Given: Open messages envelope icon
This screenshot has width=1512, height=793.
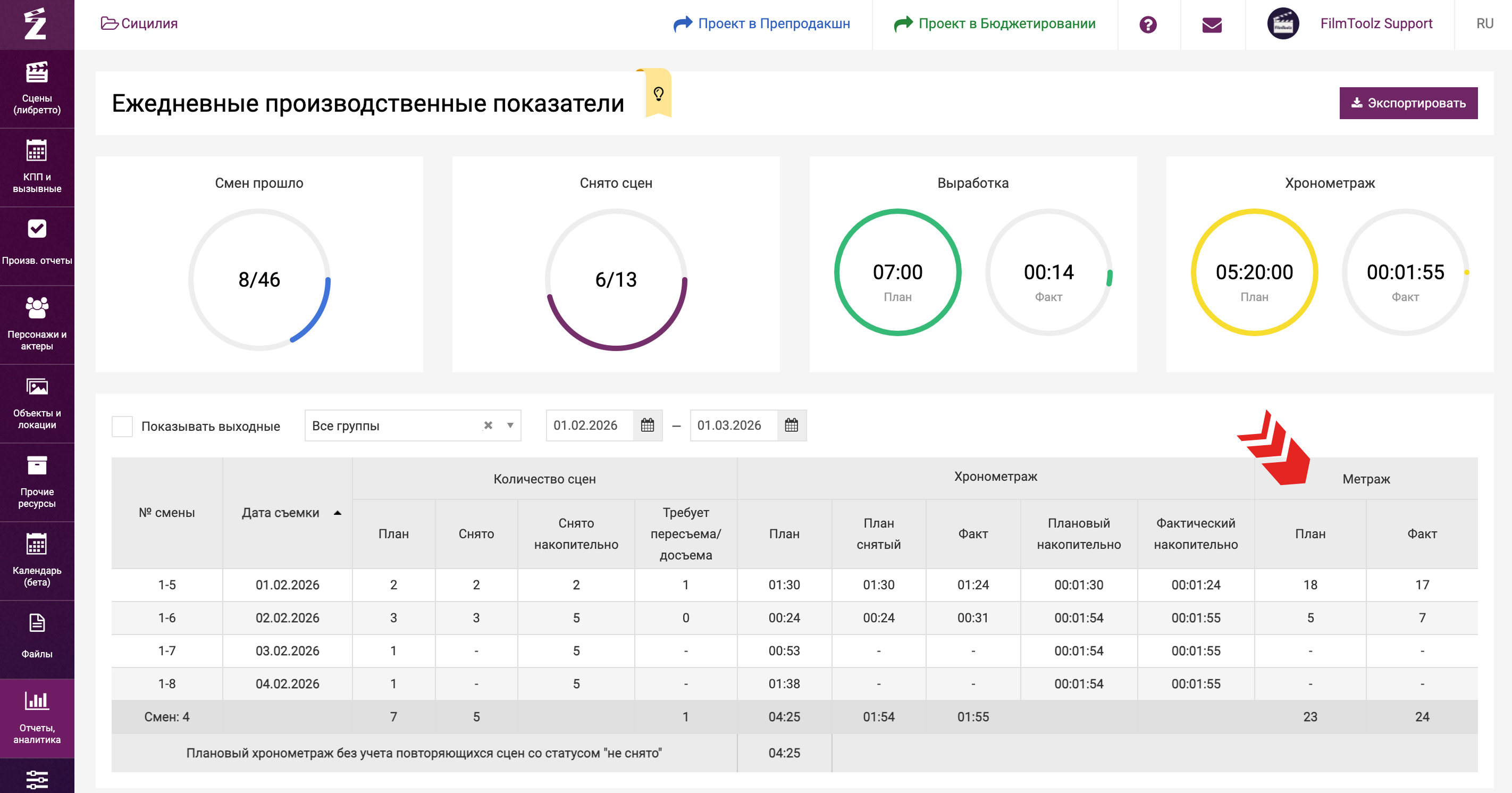Looking at the screenshot, I should coord(1212,24).
